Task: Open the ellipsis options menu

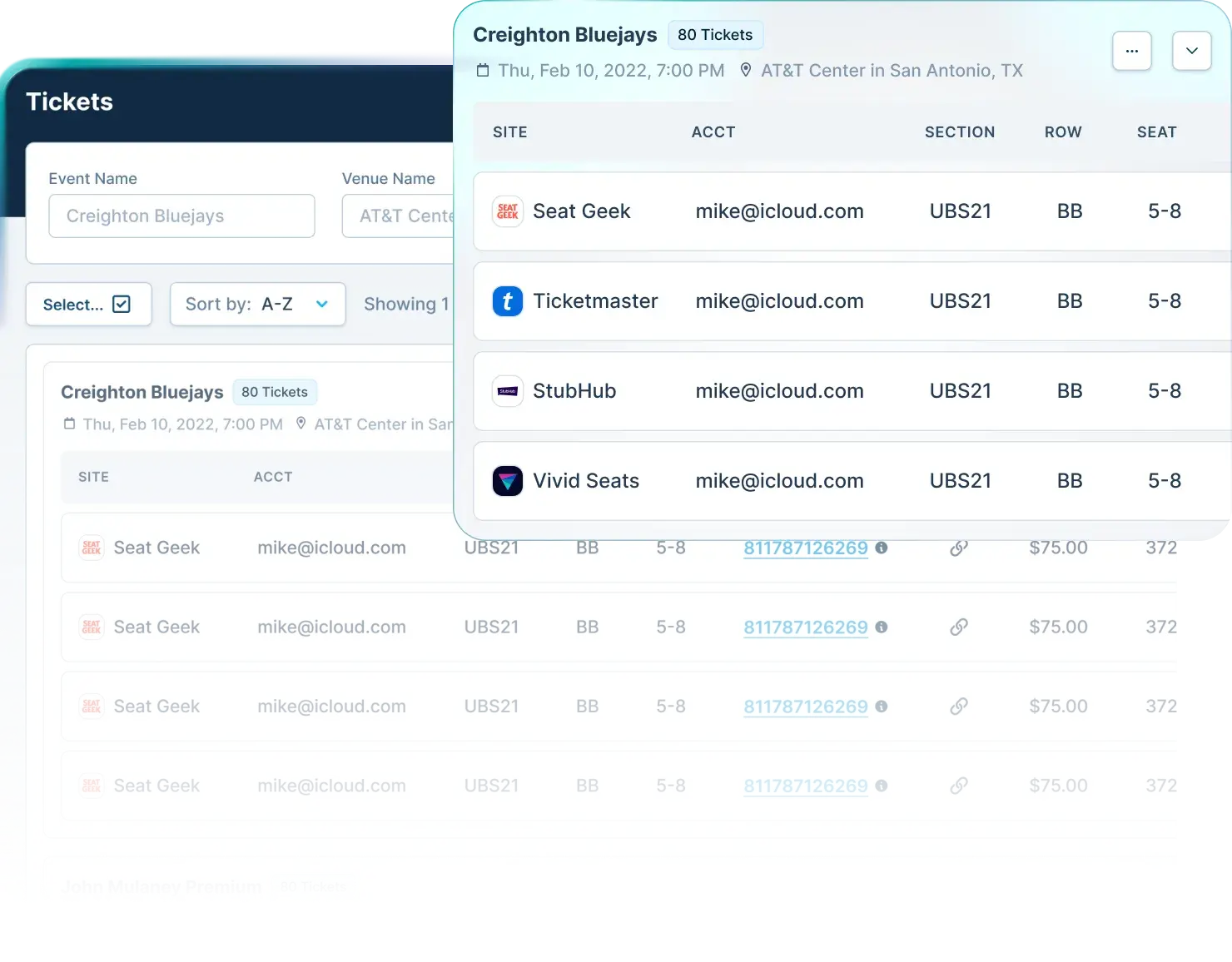Action: (1131, 51)
